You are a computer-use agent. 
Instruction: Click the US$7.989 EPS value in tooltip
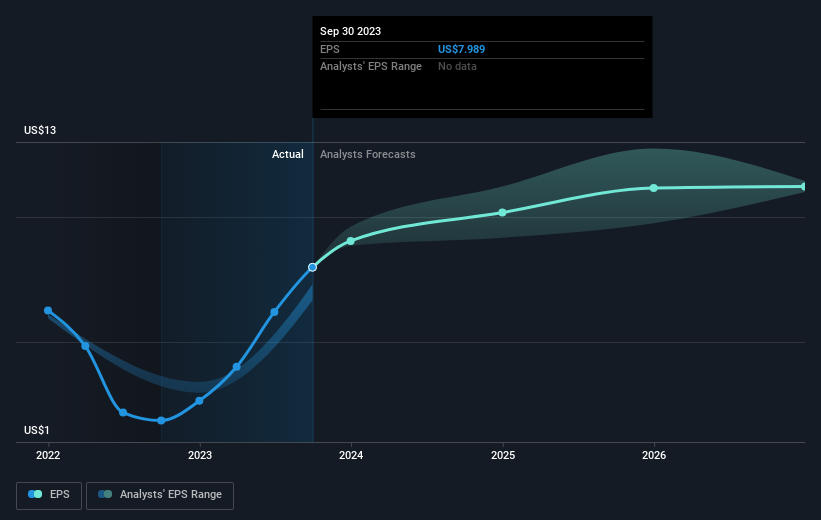[461, 49]
